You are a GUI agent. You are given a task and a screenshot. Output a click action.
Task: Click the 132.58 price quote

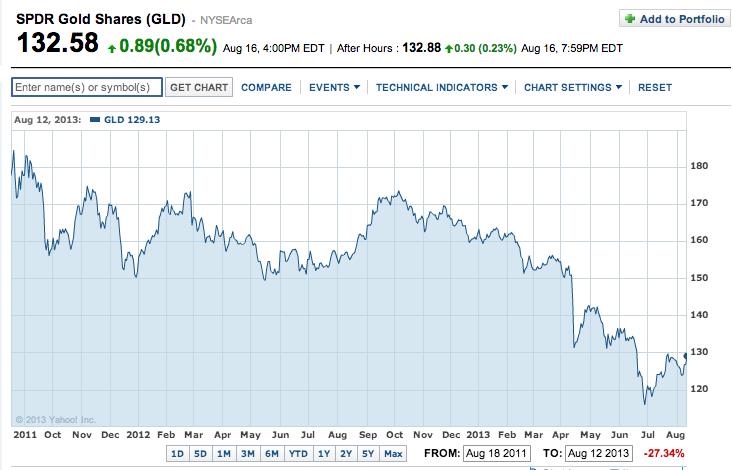pos(57,43)
